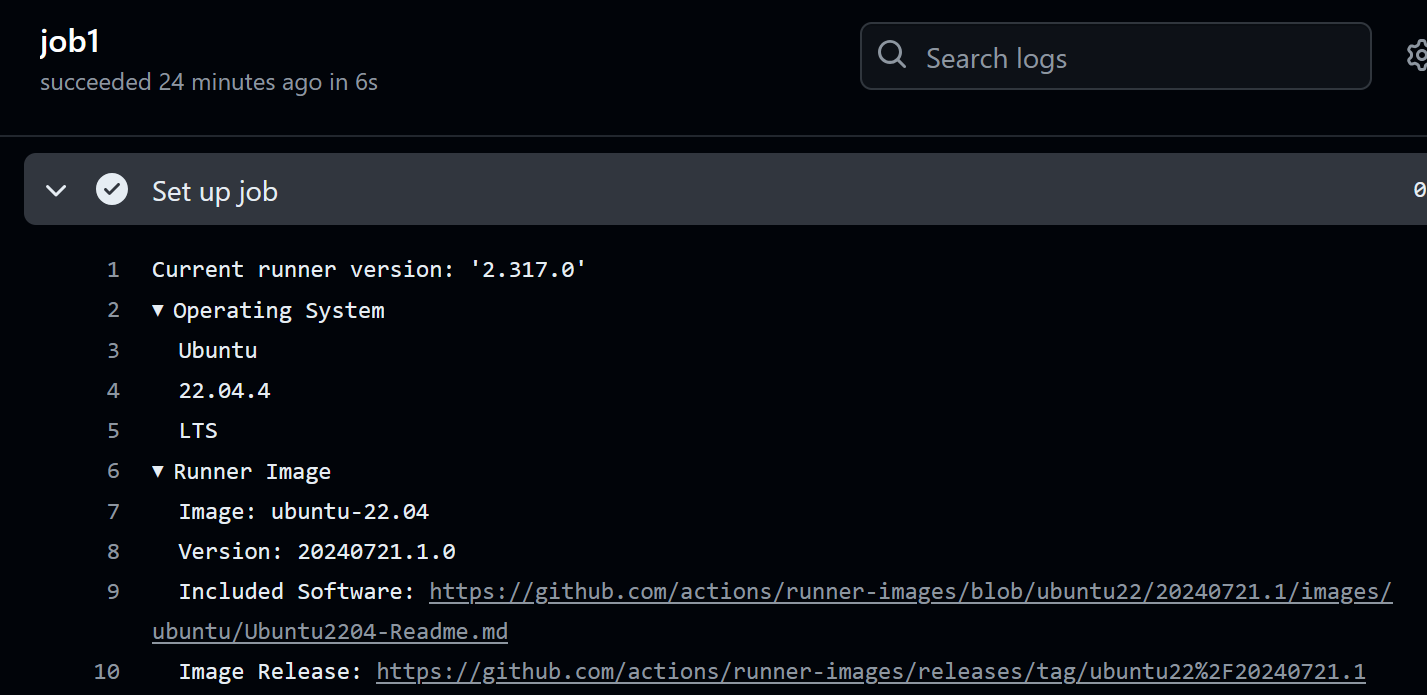Click the 'Image: ubuntu-22.04' log text
Viewport: 1427px width, 695px height.
point(303,512)
